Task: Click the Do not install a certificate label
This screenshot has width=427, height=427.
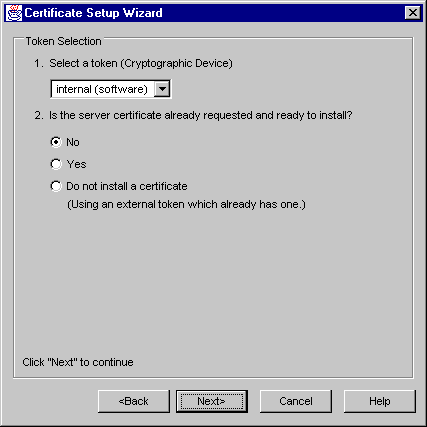Action: pos(127,186)
